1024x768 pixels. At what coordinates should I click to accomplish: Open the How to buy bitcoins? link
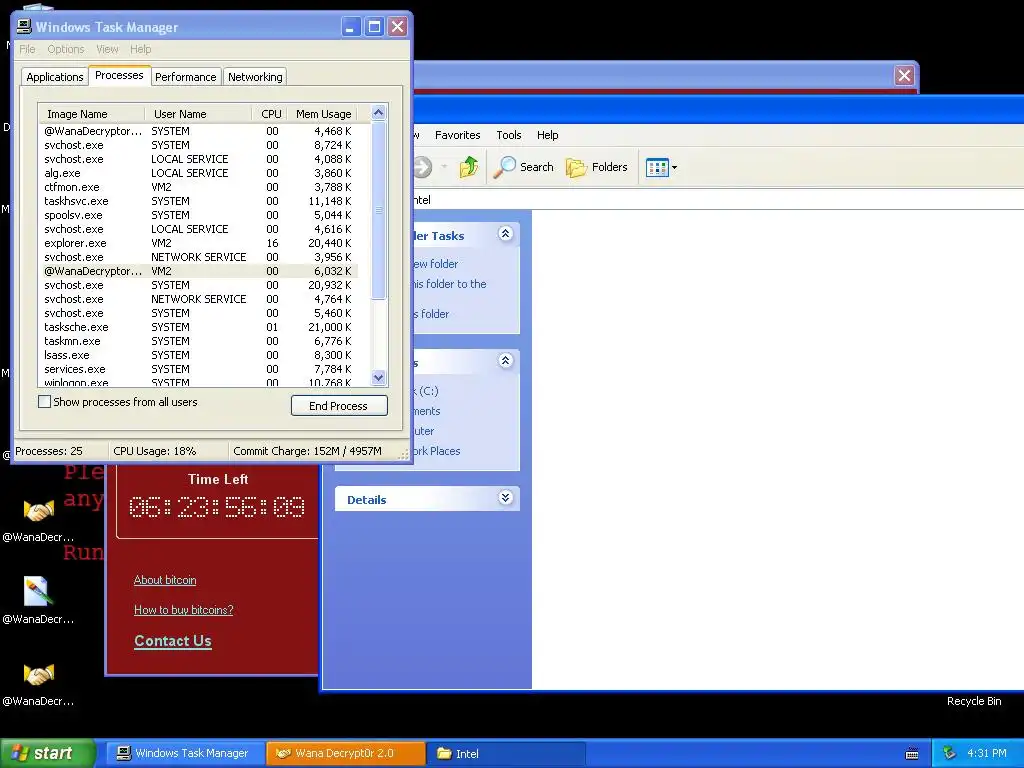tap(184, 610)
